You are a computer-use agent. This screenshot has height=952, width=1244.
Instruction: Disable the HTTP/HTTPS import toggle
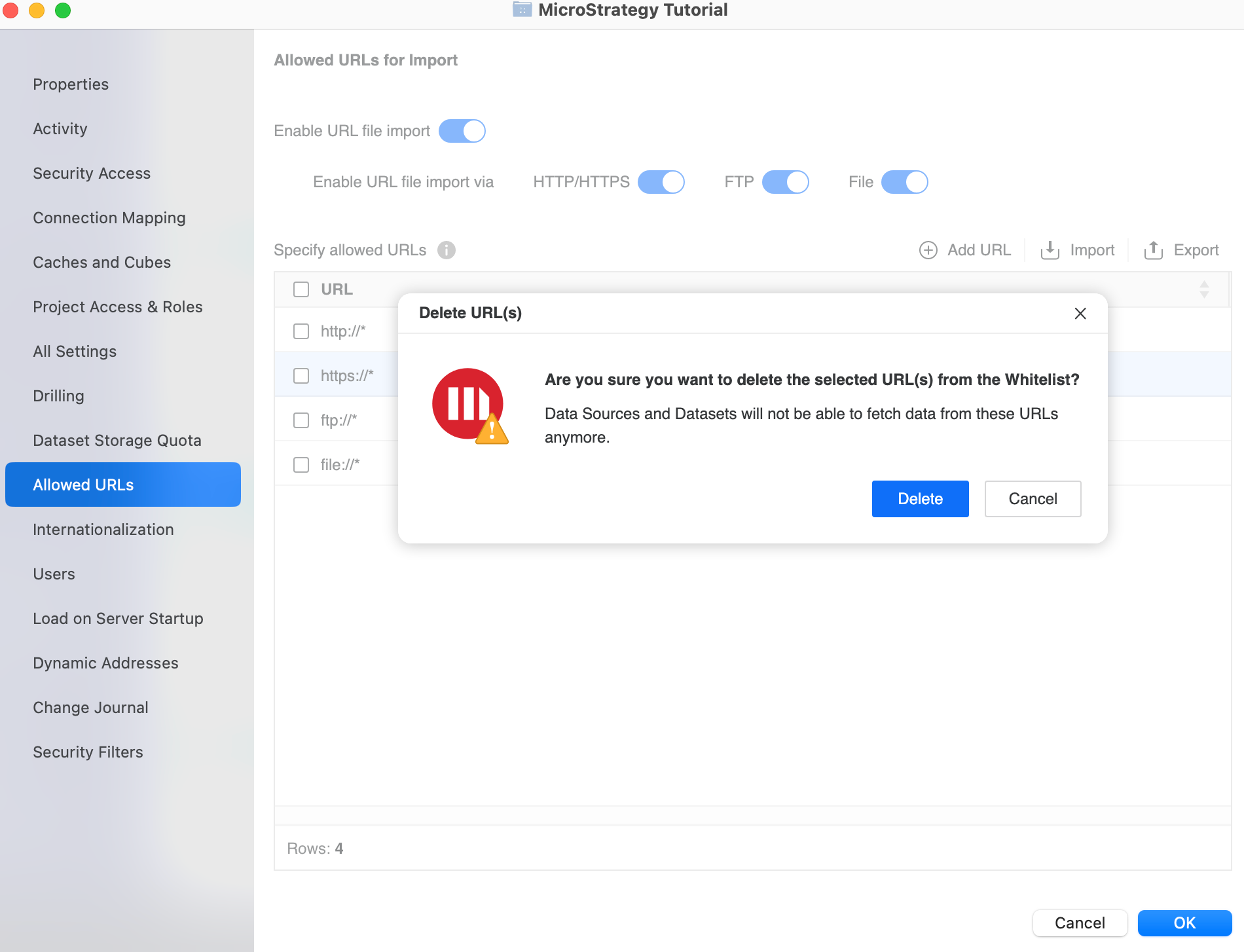pos(661,182)
